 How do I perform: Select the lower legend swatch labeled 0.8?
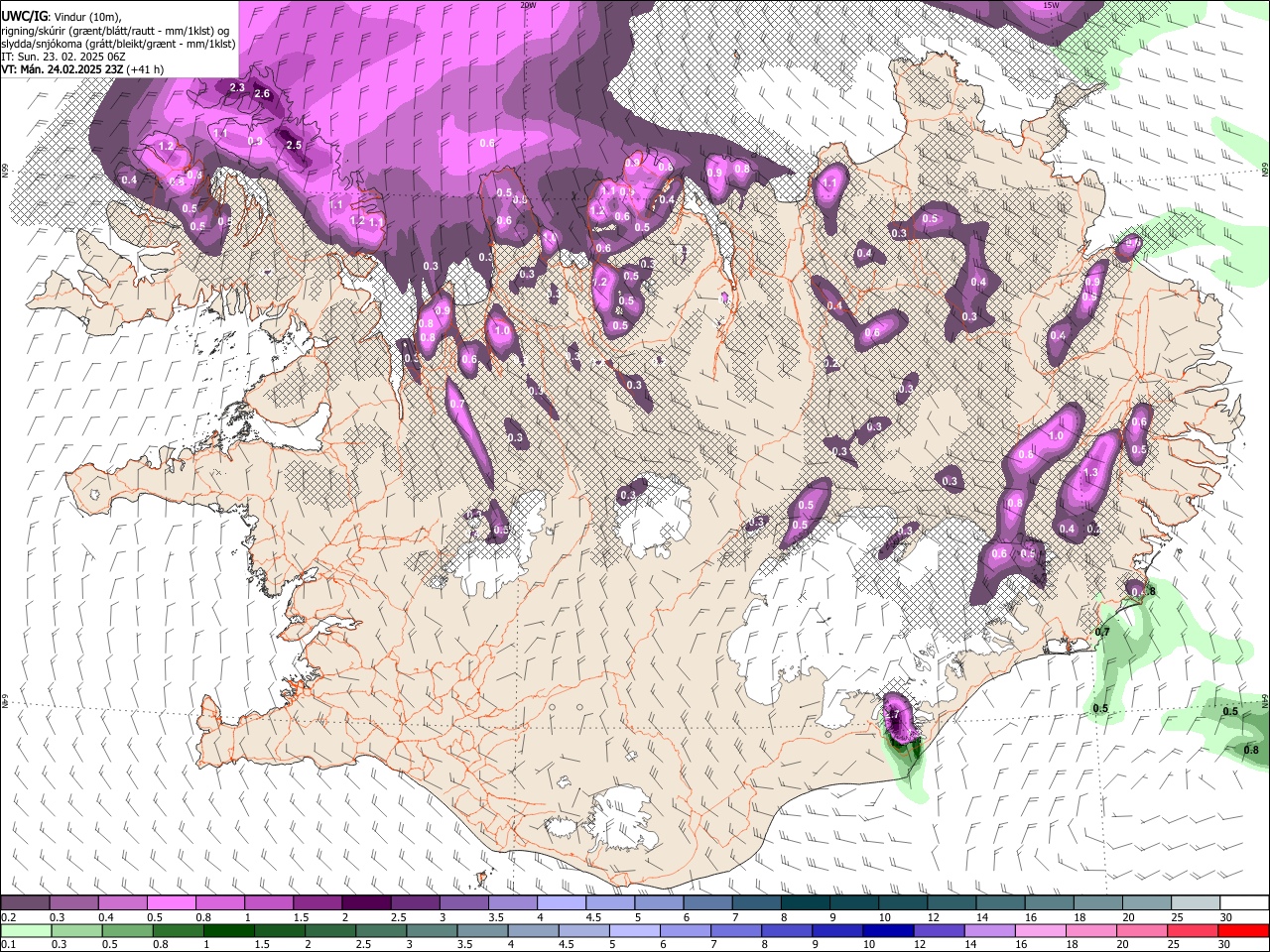coord(178,930)
